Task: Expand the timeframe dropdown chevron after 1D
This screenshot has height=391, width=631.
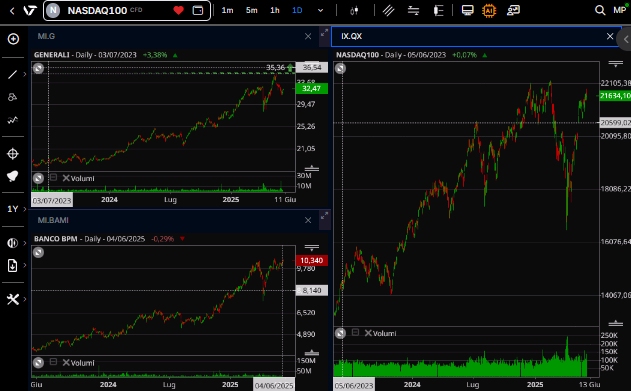Action: point(320,11)
